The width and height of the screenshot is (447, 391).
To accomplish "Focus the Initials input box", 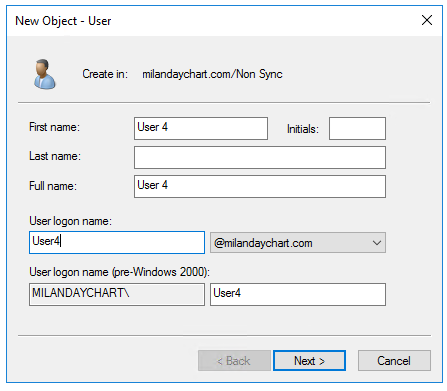I will [357, 128].
